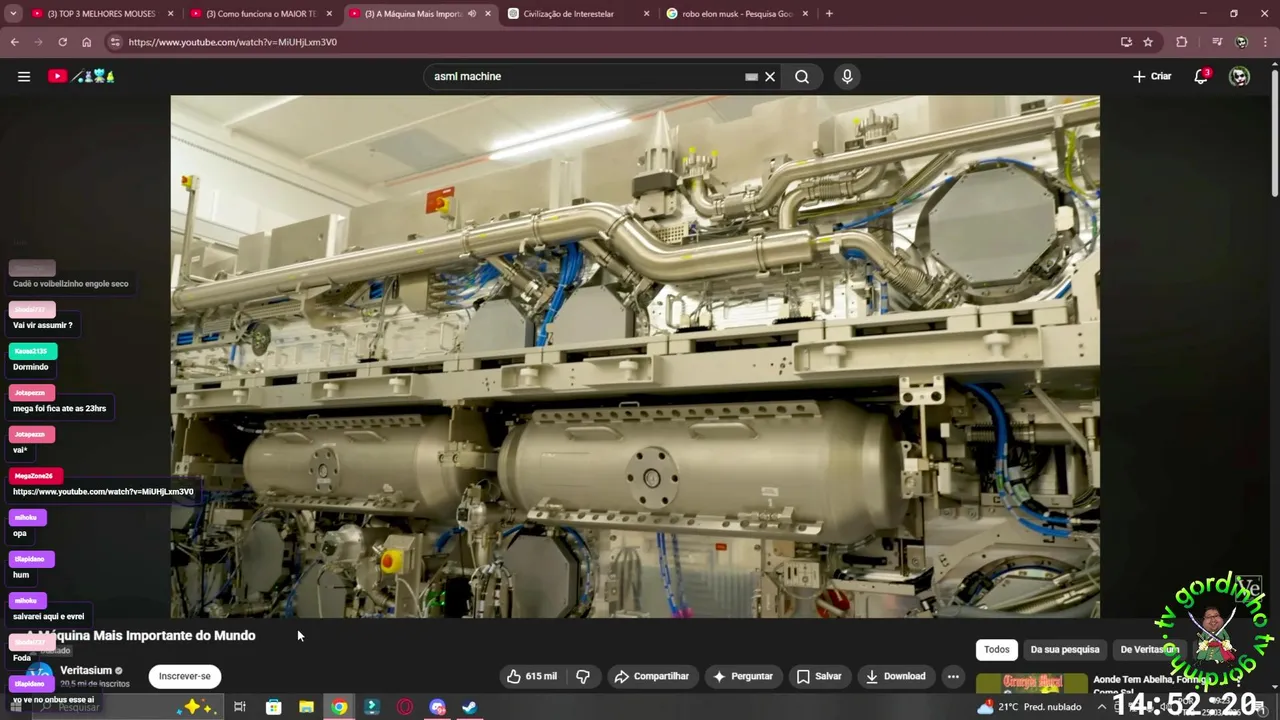This screenshot has width=1280, height=720.
Task: Open the on-screen keyboard in search box
Action: pos(751,76)
